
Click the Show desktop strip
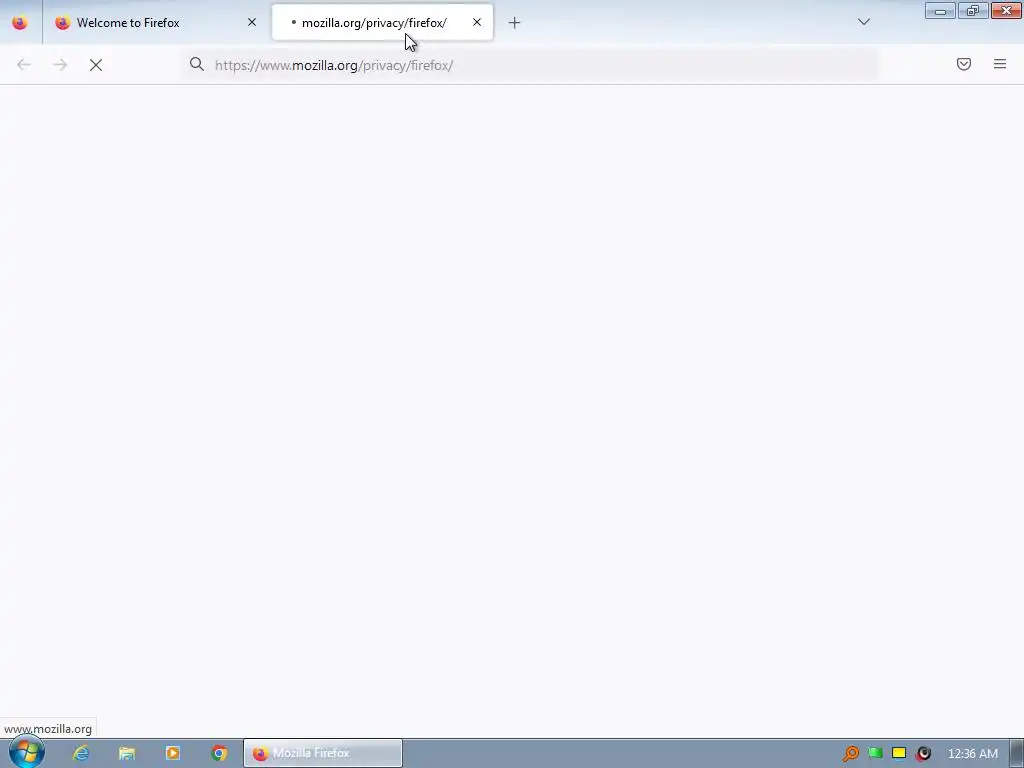[x=1017, y=754]
